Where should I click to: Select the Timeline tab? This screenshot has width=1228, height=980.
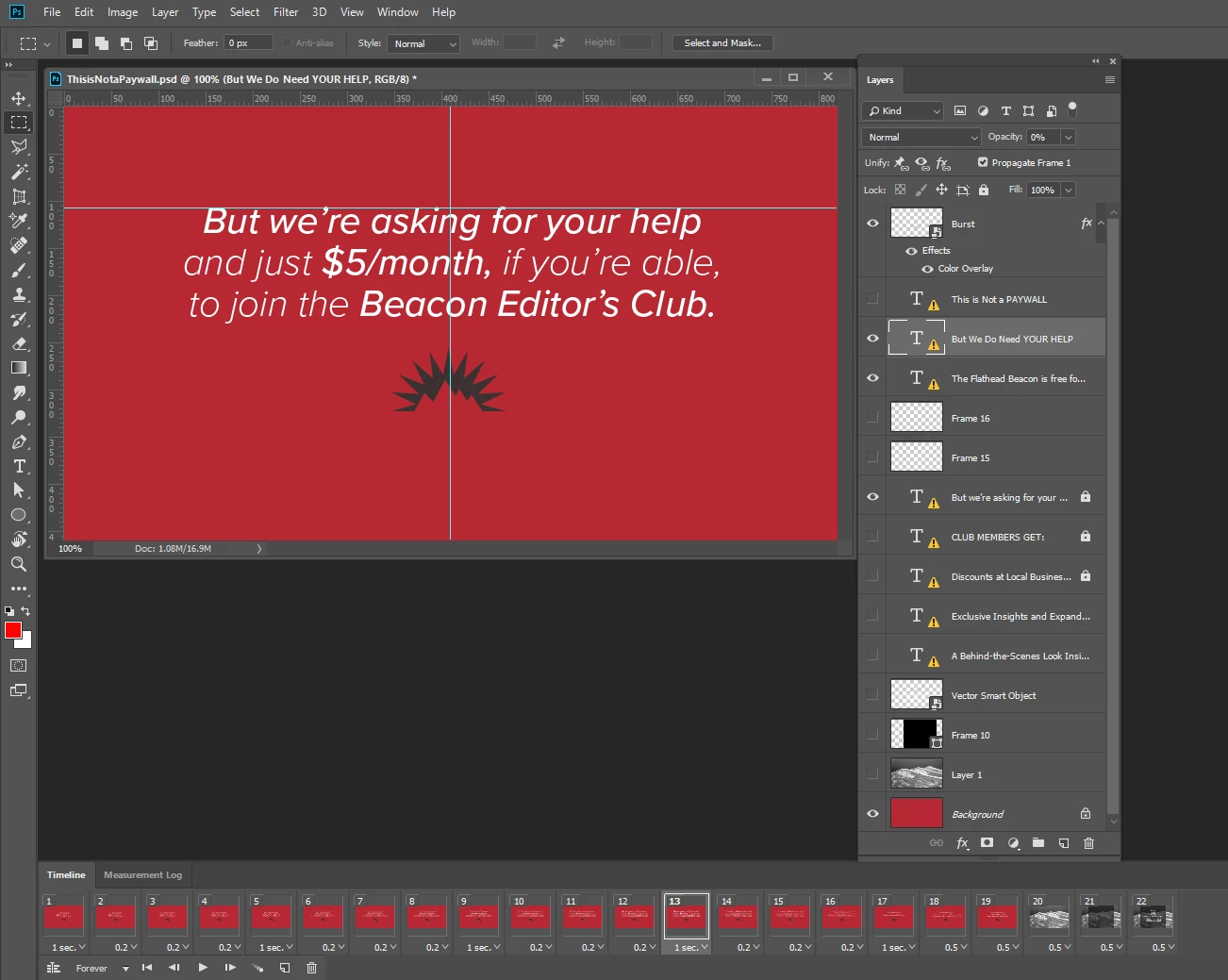[66, 875]
